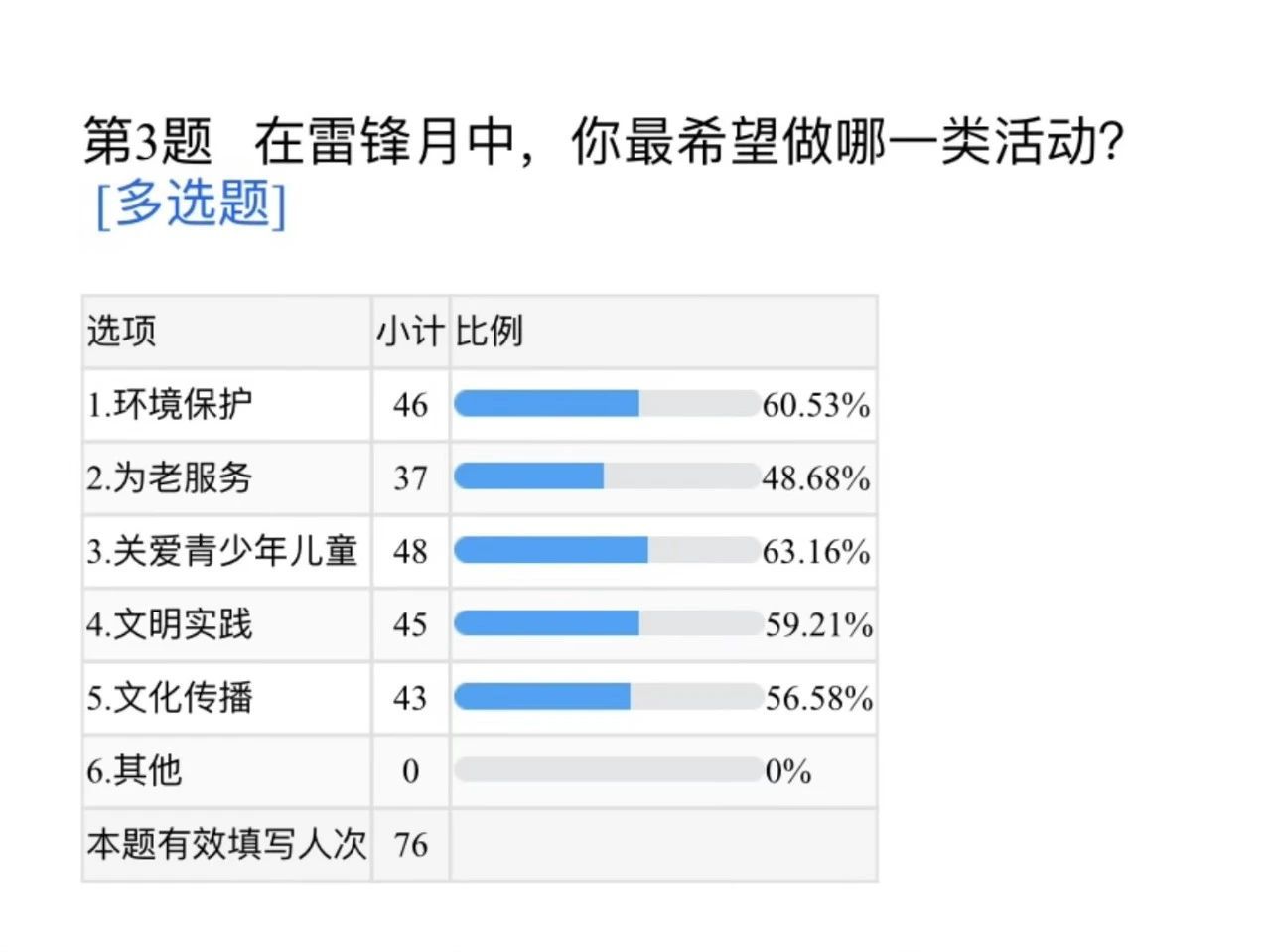Click the 选项 column header

pyautogui.click(x=121, y=332)
